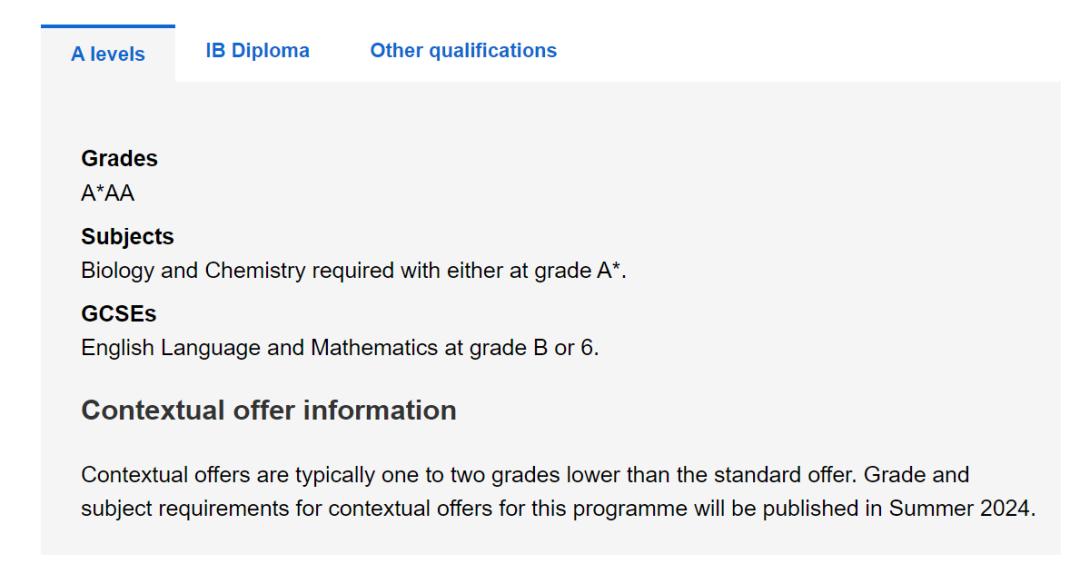This screenshot has width=1080, height=564.
Task: Click the A*AA grade requirement text
Action: click(107, 193)
